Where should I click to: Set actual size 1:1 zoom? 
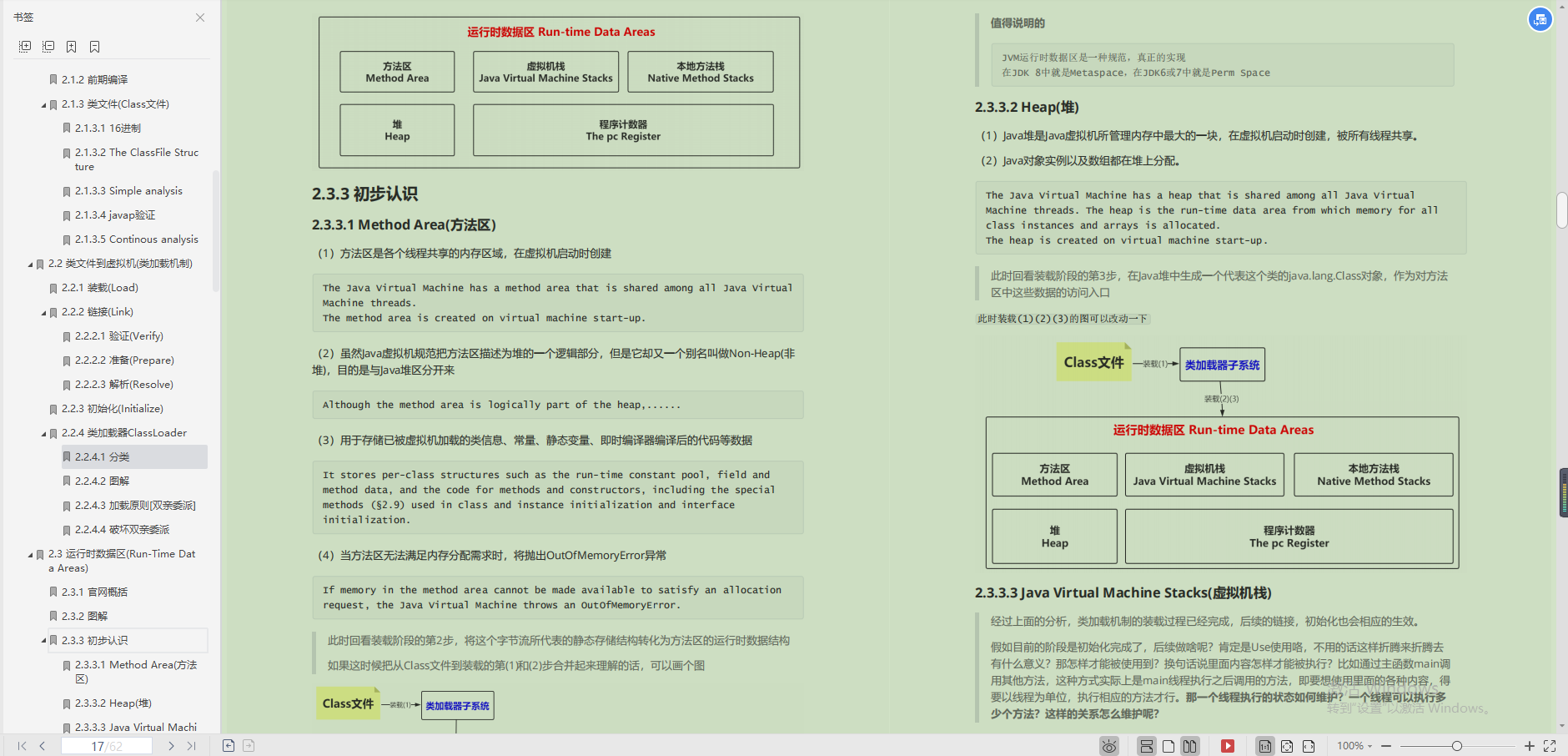(x=1265, y=746)
